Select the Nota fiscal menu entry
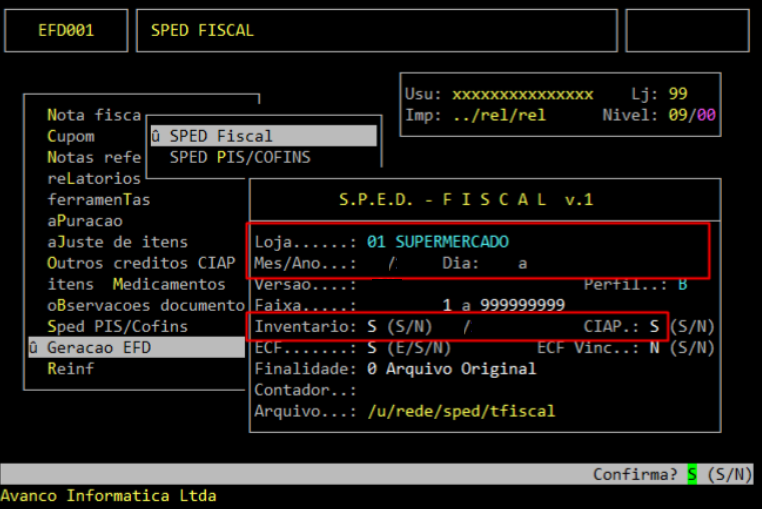762x509 pixels. coord(94,115)
